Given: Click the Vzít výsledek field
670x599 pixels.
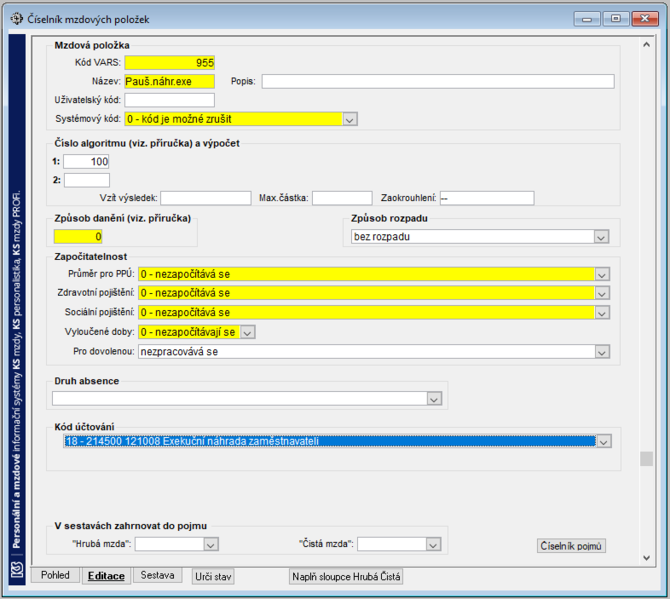Looking at the screenshot, I should [x=206, y=198].
